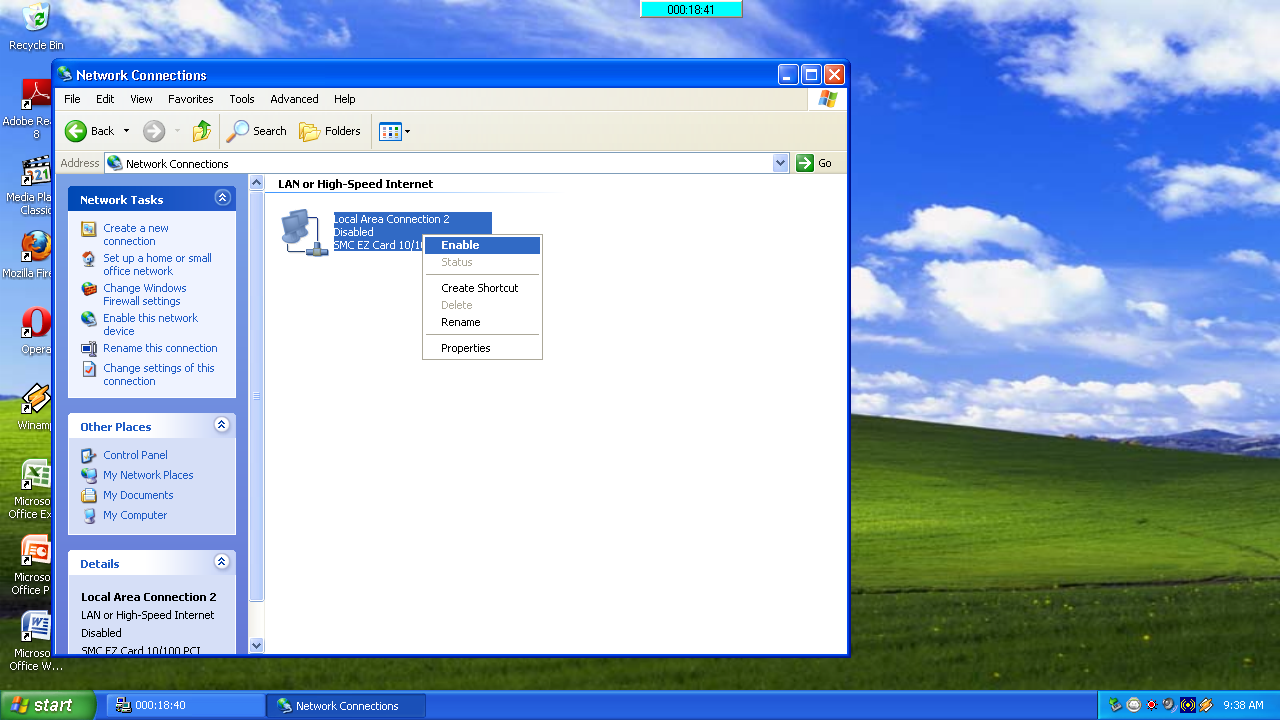Image resolution: width=1280 pixels, height=720 pixels.
Task: Click the Network Connections taskbar button
Action: (x=346, y=705)
